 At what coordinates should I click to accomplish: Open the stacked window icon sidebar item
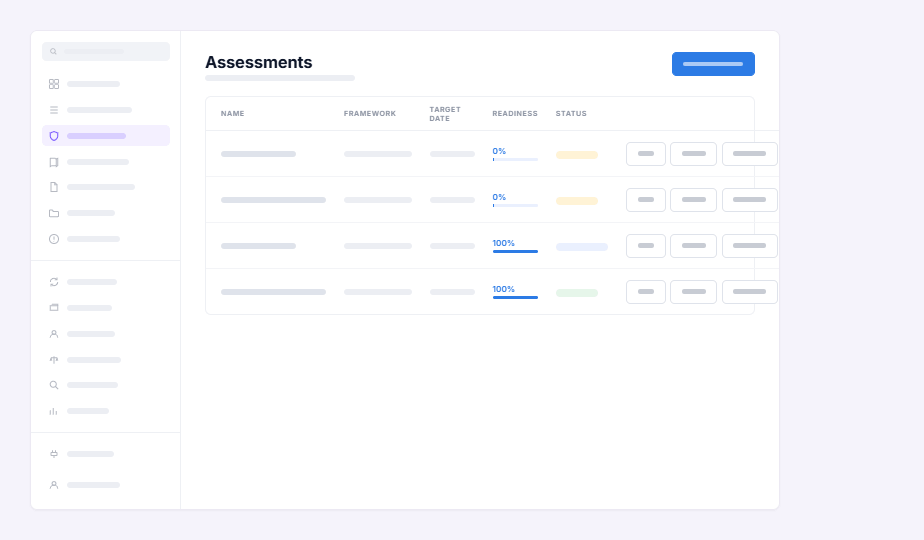coord(54,308)
